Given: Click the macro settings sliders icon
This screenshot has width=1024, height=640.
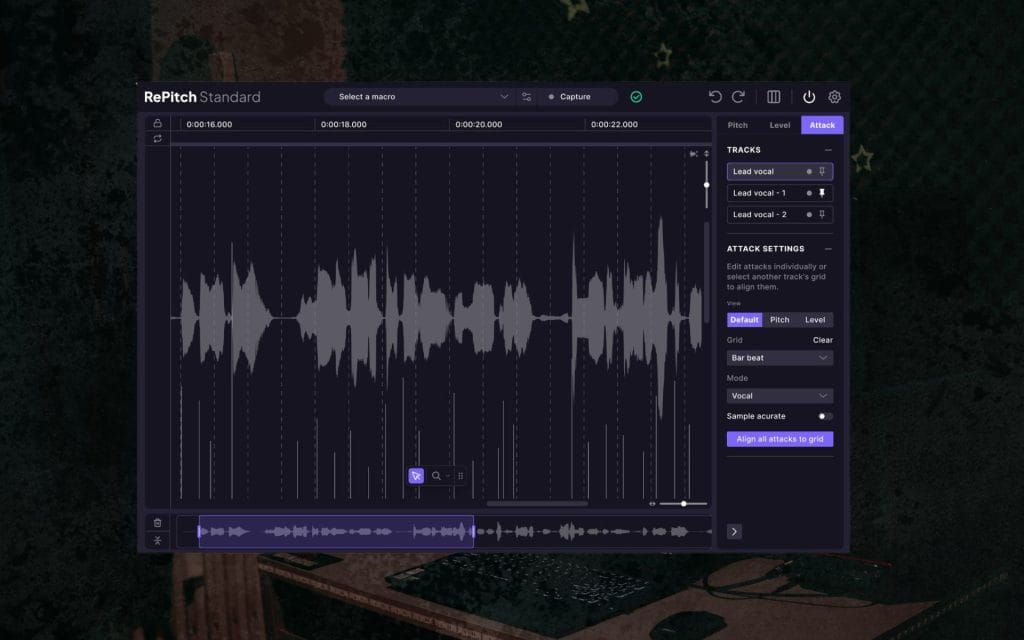Looking at the screenshot, I should 527,97.
